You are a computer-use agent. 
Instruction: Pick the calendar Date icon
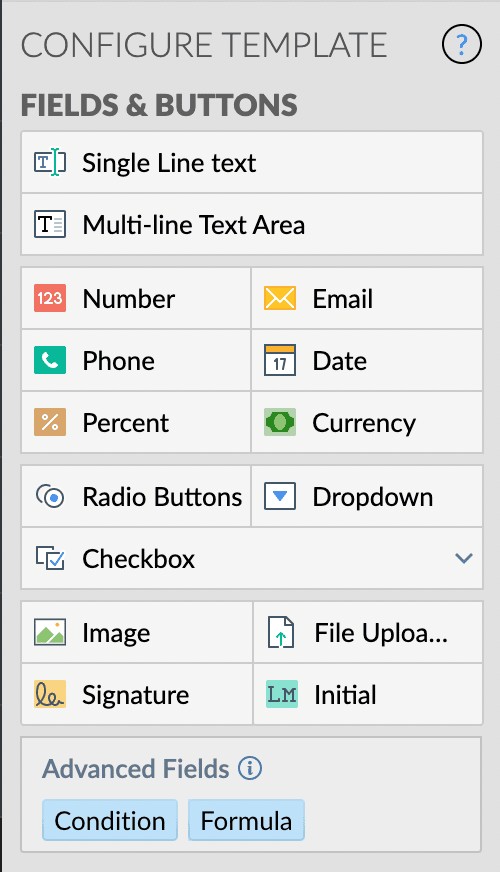coord(280,360)
